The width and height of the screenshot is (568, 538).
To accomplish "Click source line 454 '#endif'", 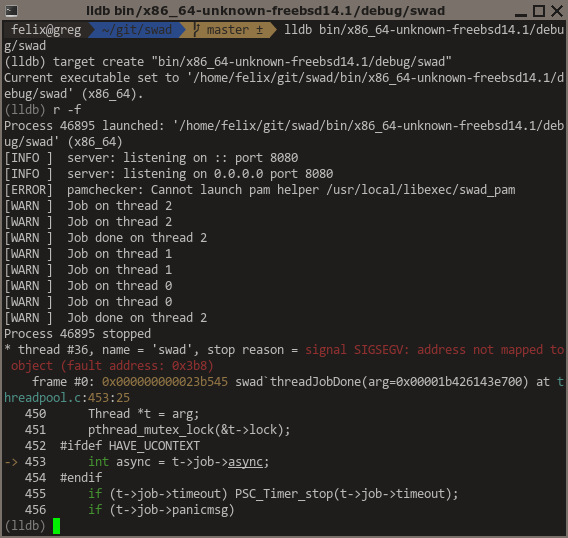I will click(x=81, y=478).
